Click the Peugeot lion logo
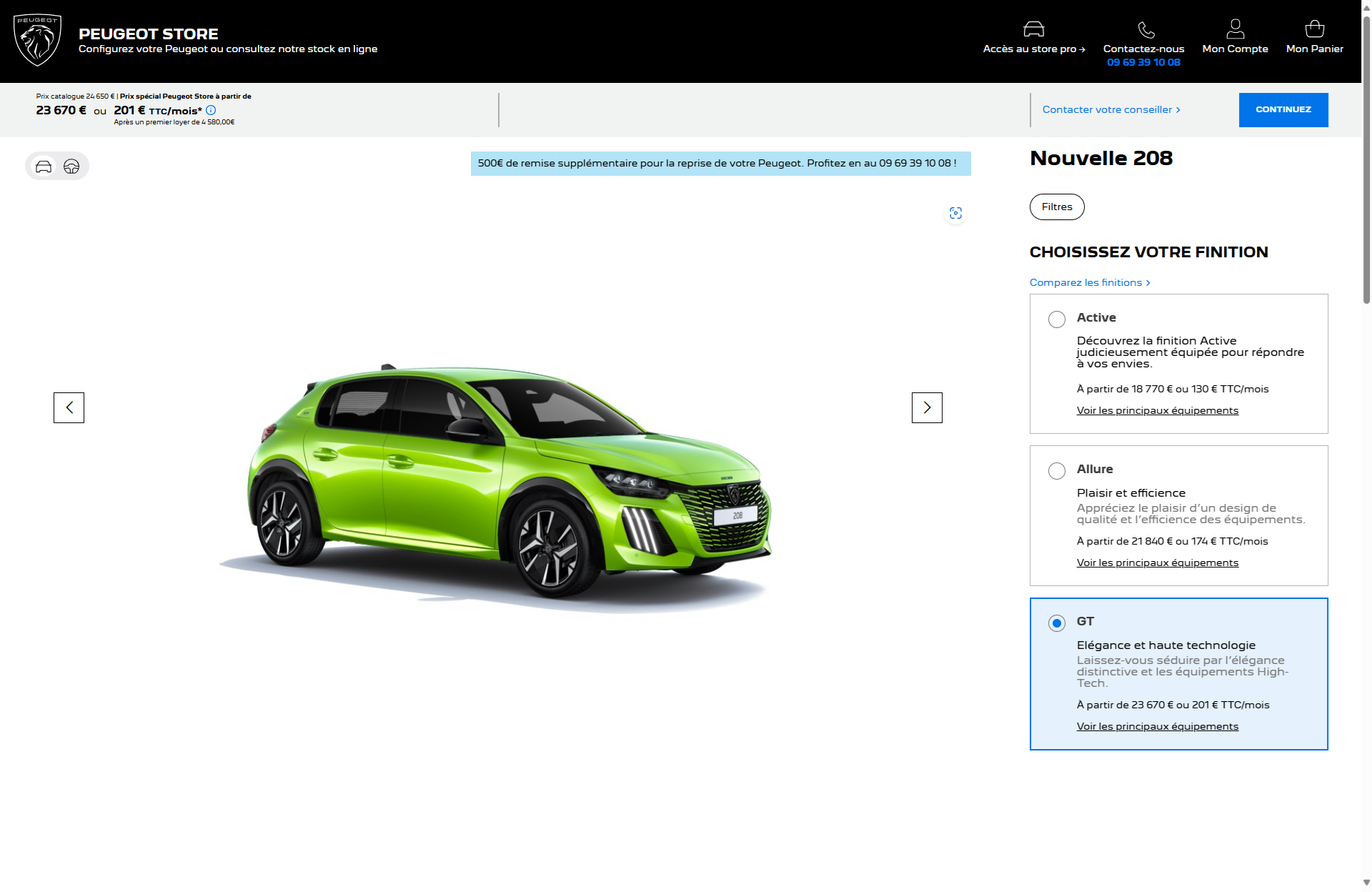 [x=38, y=40]
